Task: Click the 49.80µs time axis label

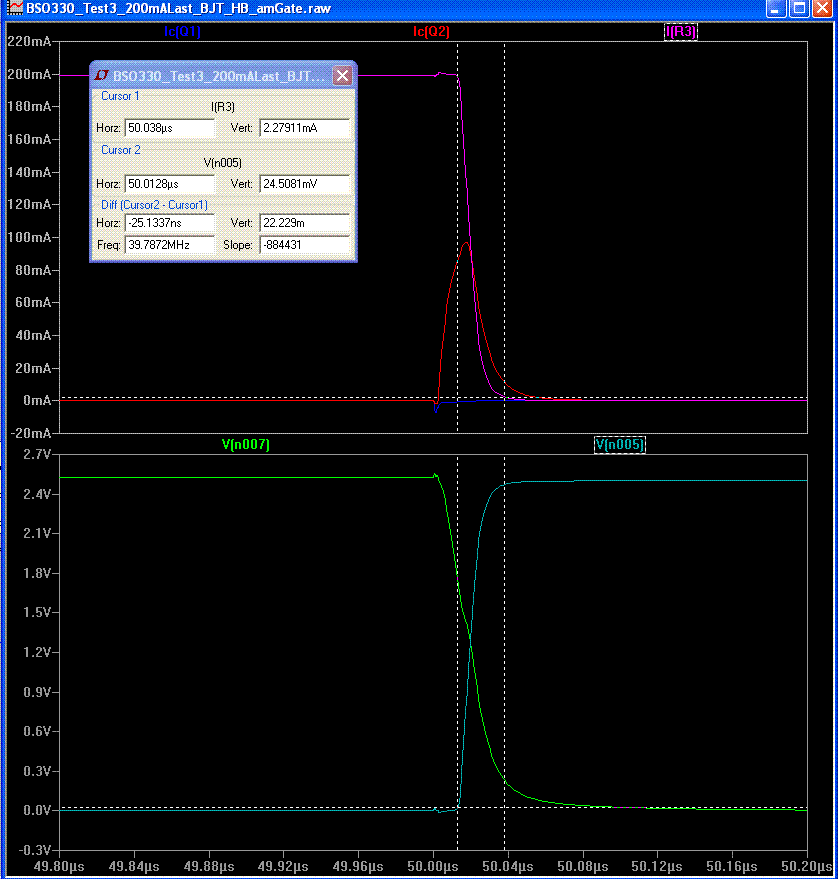Action: tap(59, 866)
